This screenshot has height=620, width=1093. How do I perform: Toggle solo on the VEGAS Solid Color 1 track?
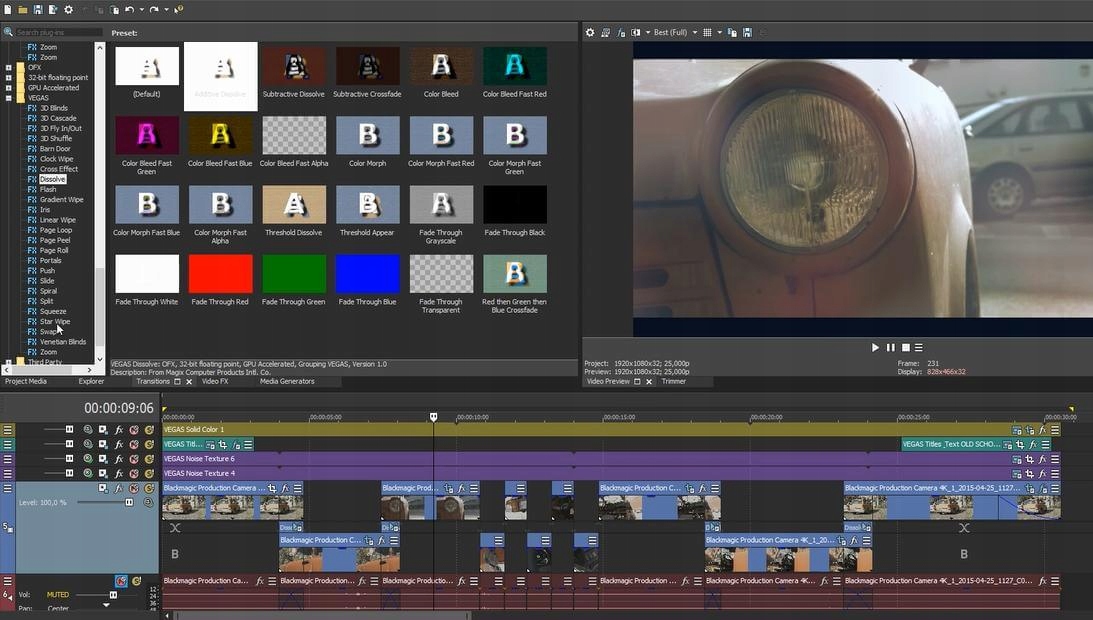tap(149, 430)
